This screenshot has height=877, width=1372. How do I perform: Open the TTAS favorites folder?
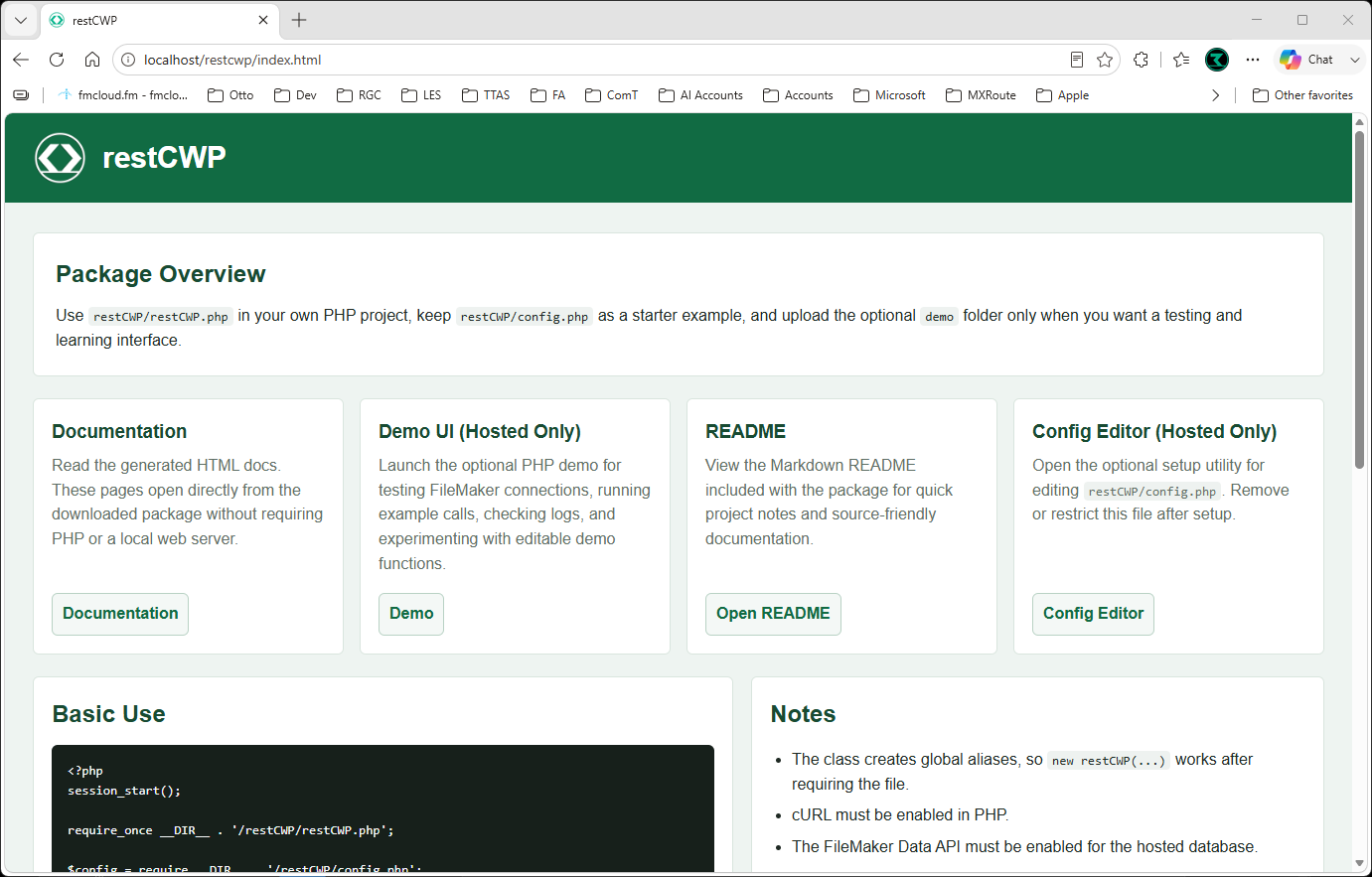[487, 95]
